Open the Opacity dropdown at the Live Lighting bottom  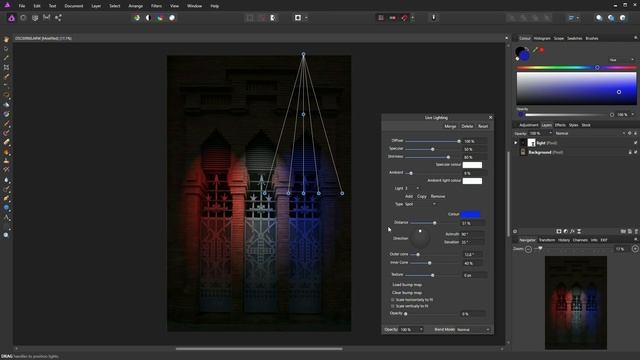tap(411, 329)
